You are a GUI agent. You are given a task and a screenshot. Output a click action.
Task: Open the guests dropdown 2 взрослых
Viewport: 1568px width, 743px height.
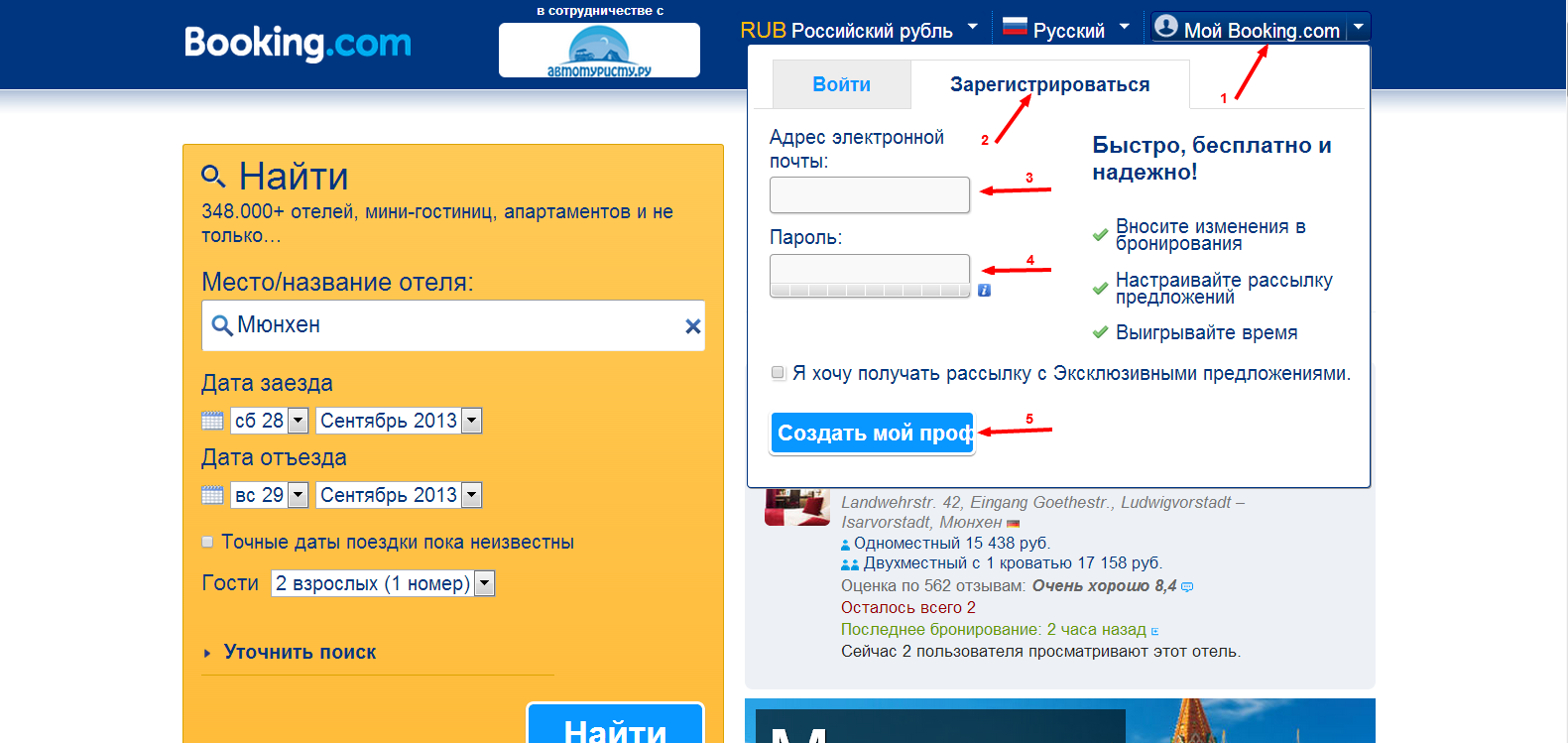[x=383, y=583]
